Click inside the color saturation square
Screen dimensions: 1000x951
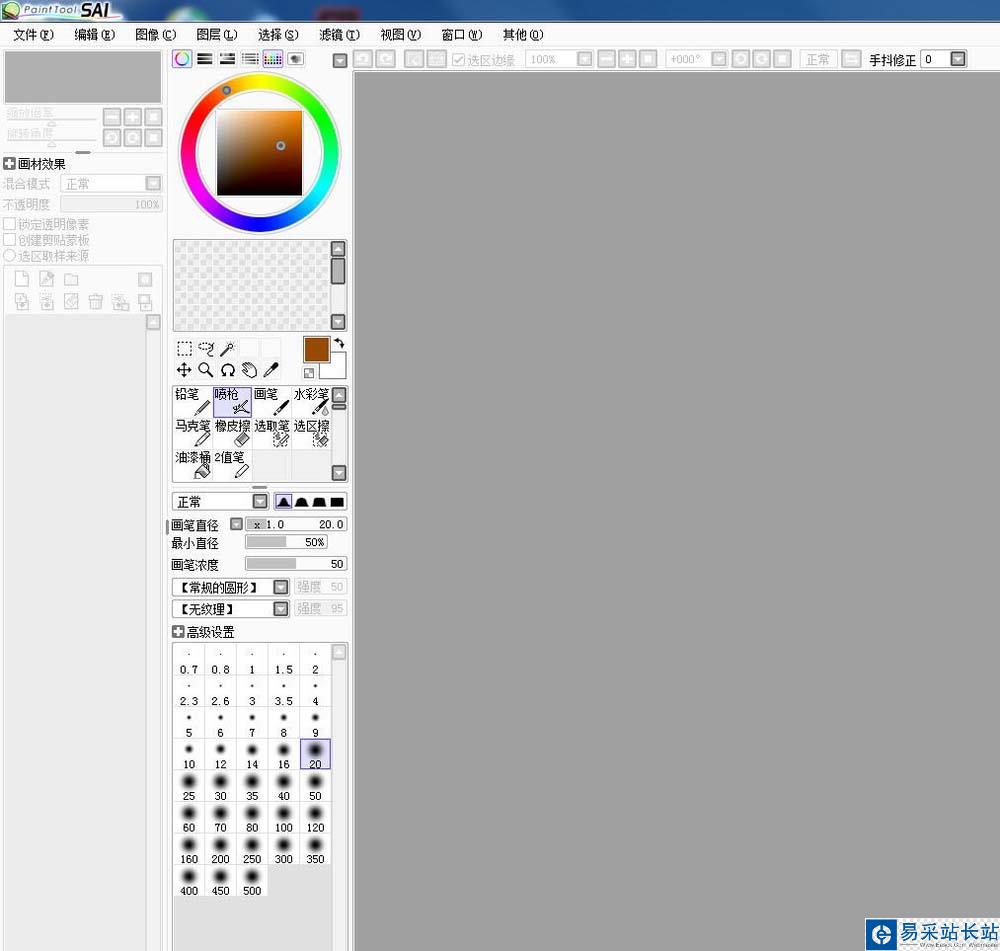(x=259, y=153)
